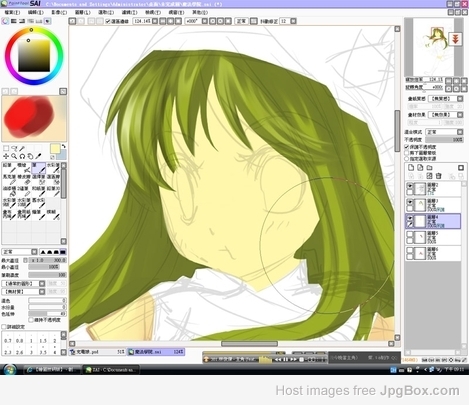Enable the clipping group checkbox
Image resolution: width=469 pixels, height=405 pixels.
pyautogui.click(x=407, y=153)
